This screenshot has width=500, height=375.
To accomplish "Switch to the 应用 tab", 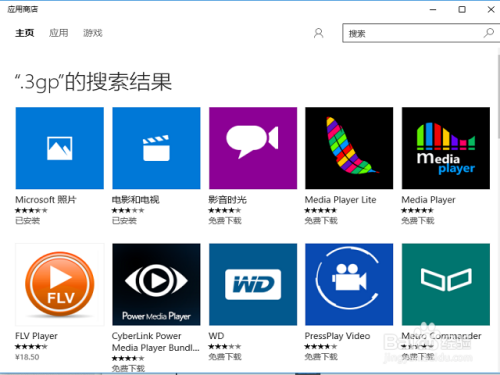I will click(59, 33).
